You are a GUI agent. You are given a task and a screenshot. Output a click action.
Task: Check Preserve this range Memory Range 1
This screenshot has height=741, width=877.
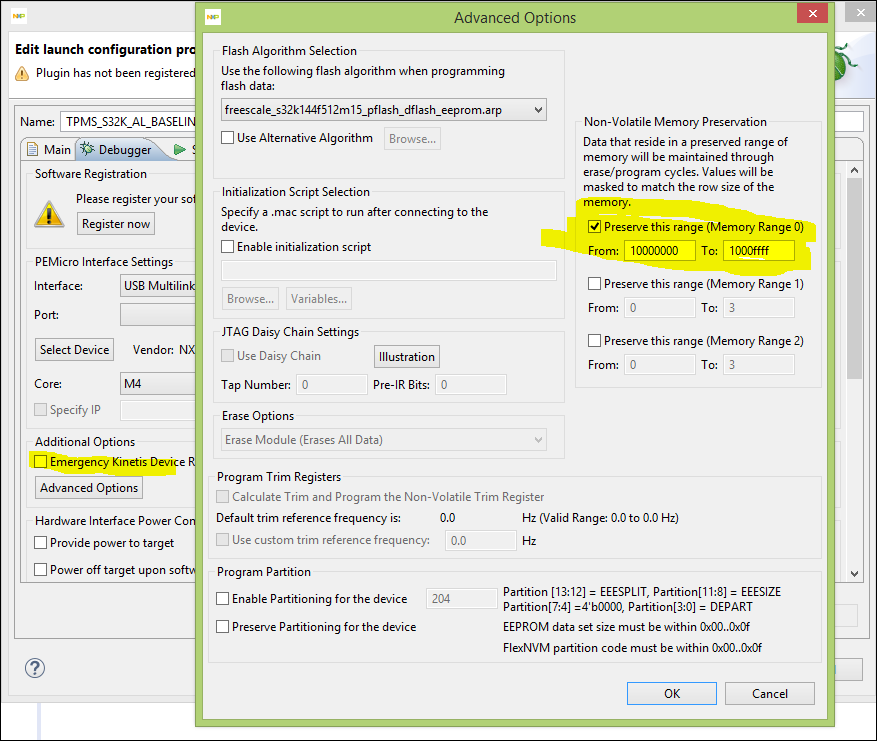pyautogui.click(x=595, y=284)
